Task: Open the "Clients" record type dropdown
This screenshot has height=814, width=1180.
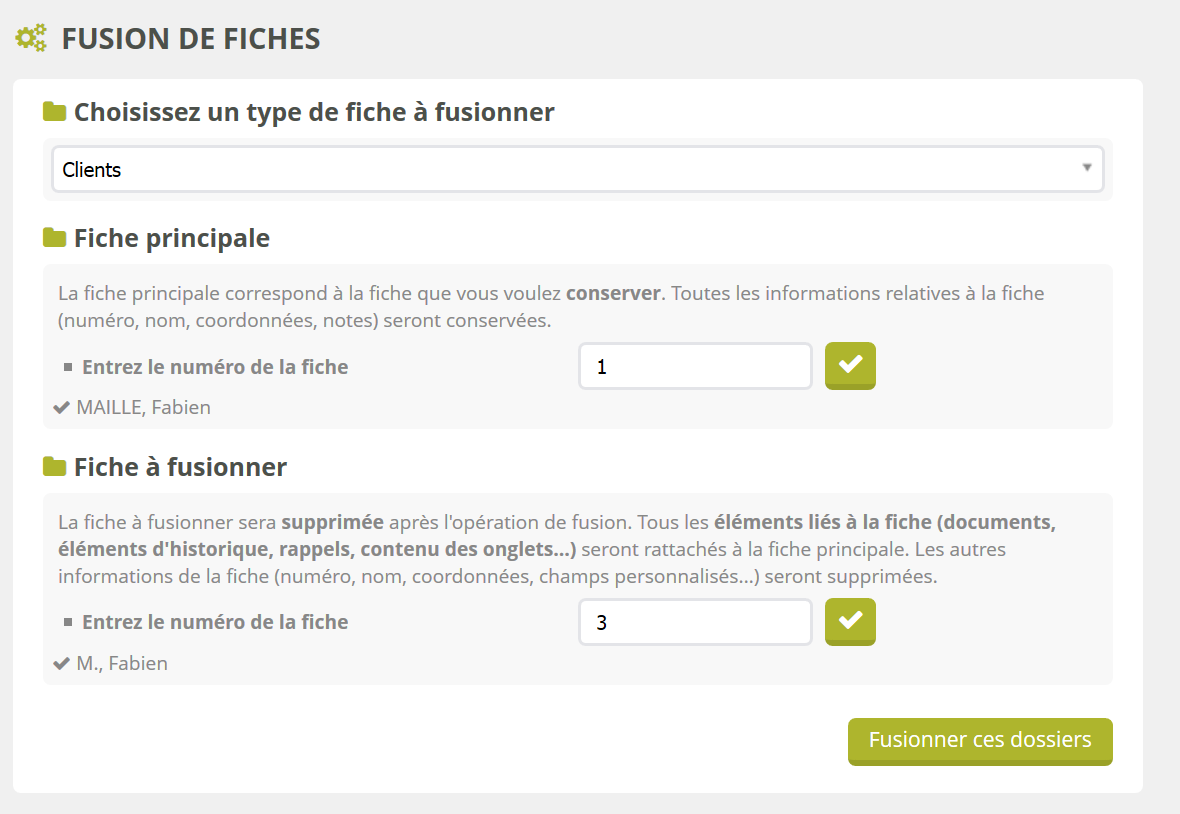Action: 577,170
